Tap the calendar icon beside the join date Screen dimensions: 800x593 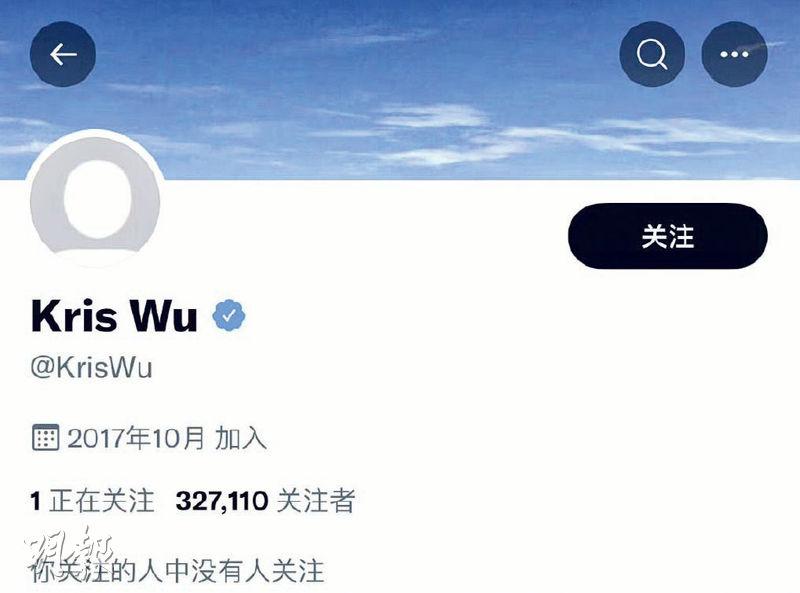pyautogui.click(x=45, y=437)
